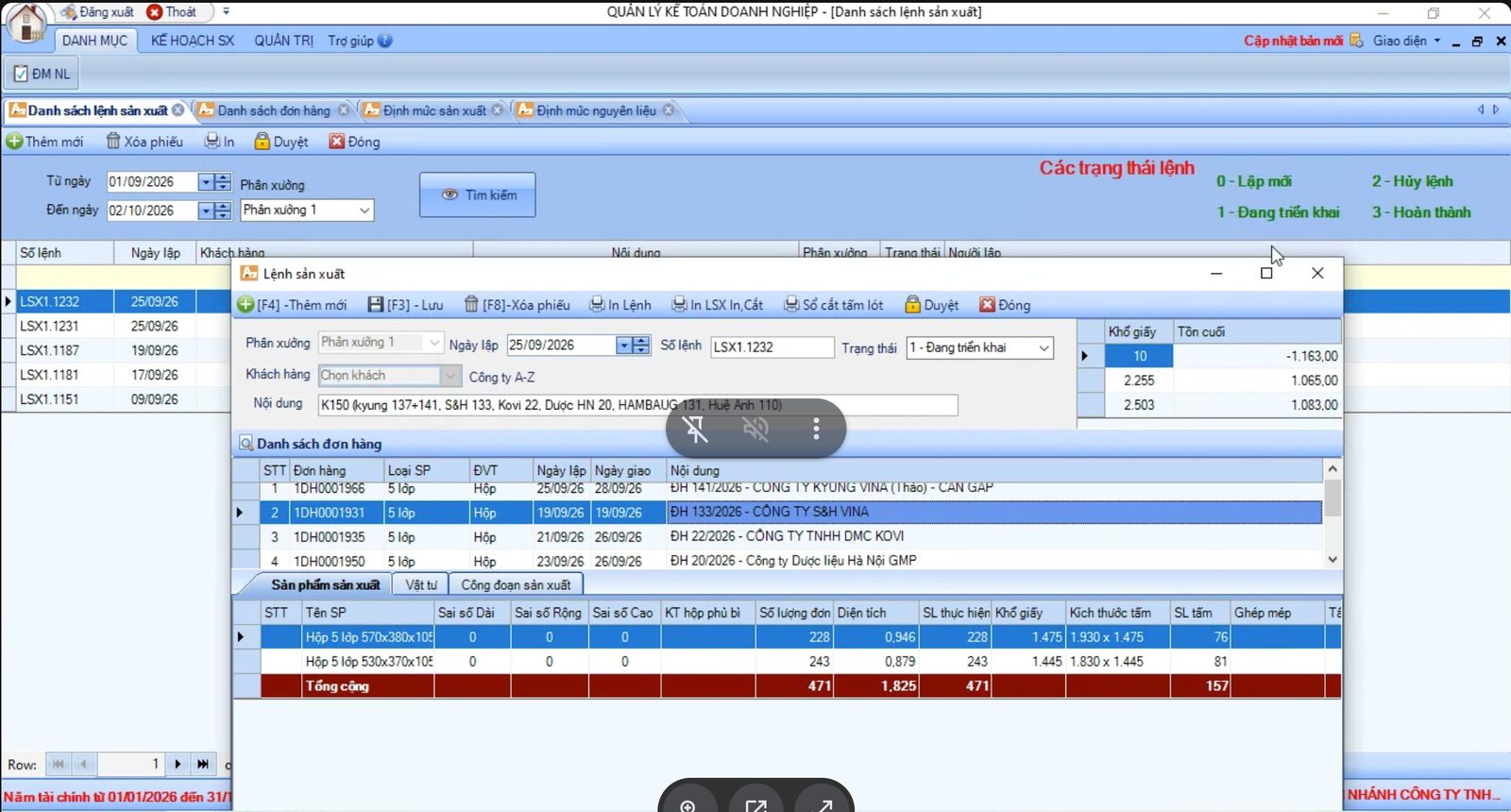Viewport: 1511px width, 812px height.
Task: Click the Tìm kiếm search button
Action: 478,195
